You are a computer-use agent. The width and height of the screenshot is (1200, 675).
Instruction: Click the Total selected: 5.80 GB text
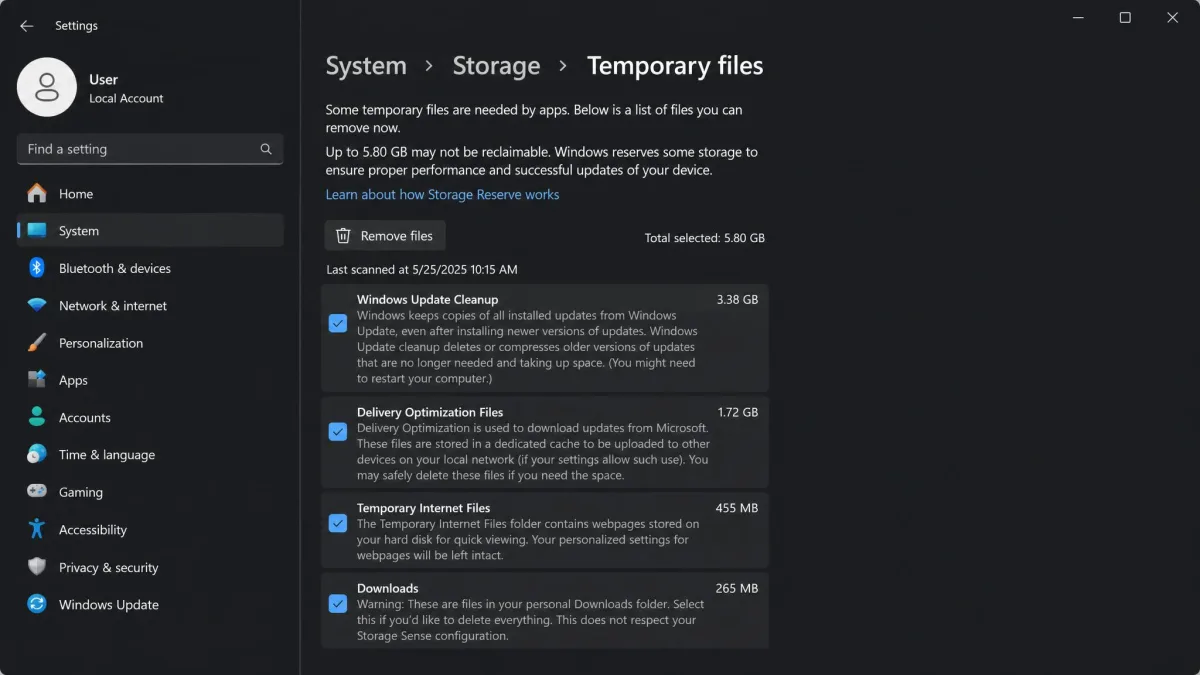point(705,238)
